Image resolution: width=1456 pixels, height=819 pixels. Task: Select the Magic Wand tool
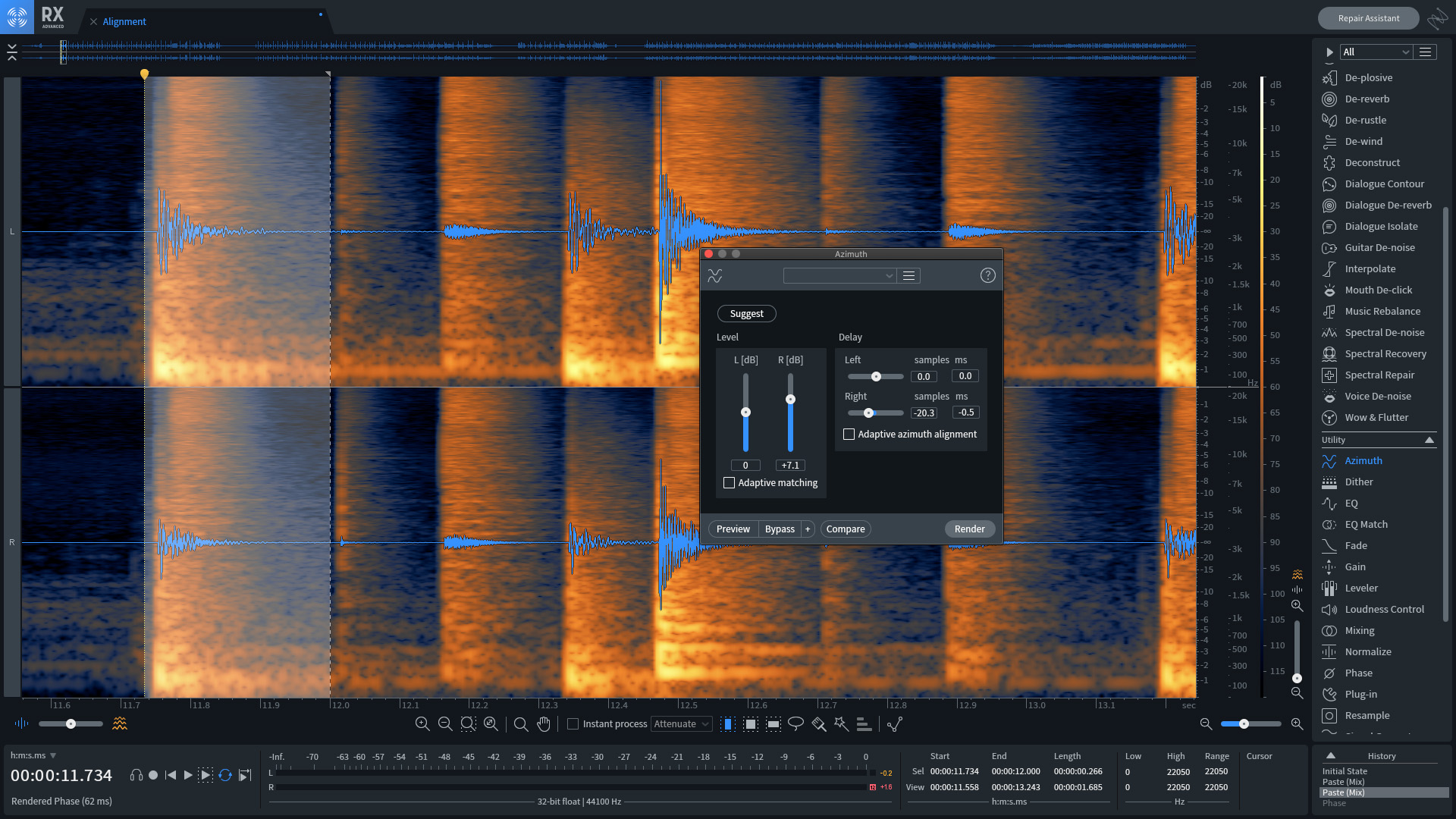click(841, 724)
